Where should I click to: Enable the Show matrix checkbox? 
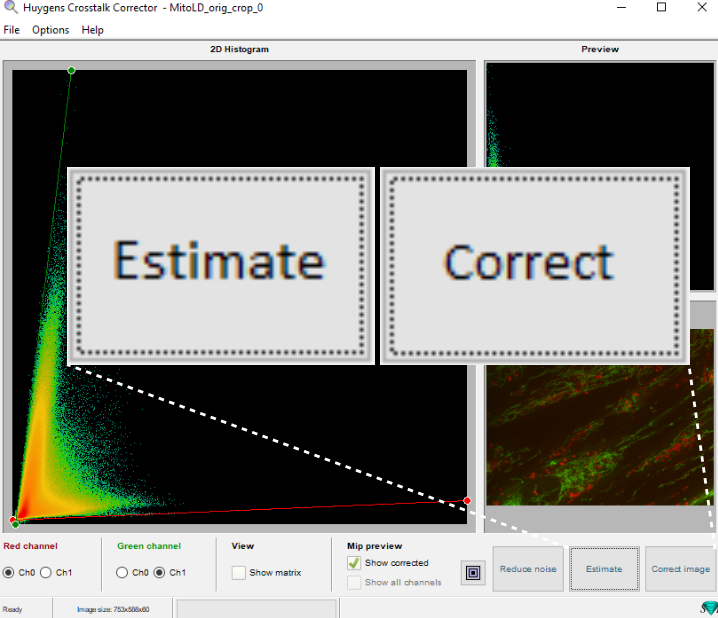239,573
